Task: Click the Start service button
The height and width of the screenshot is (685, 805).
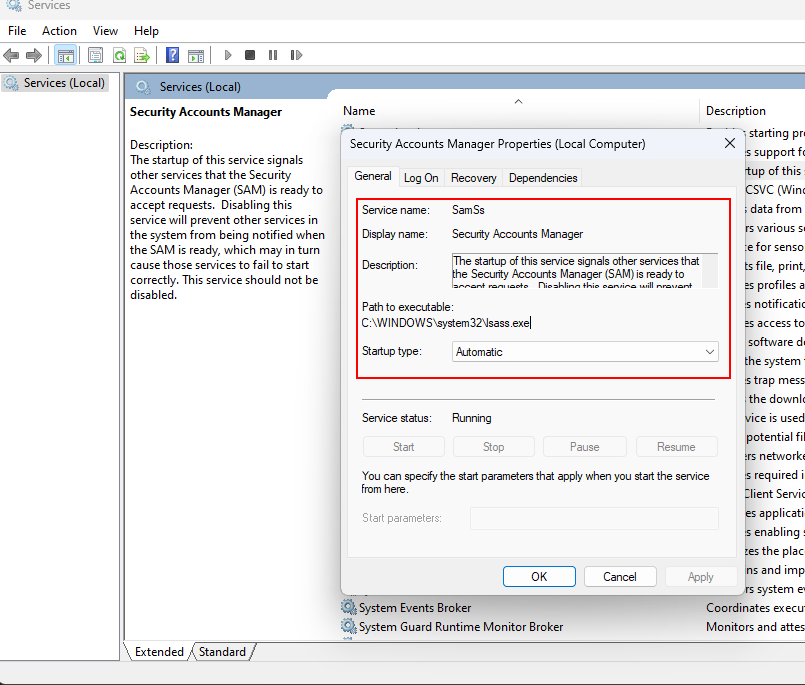Action: (404, 447)
